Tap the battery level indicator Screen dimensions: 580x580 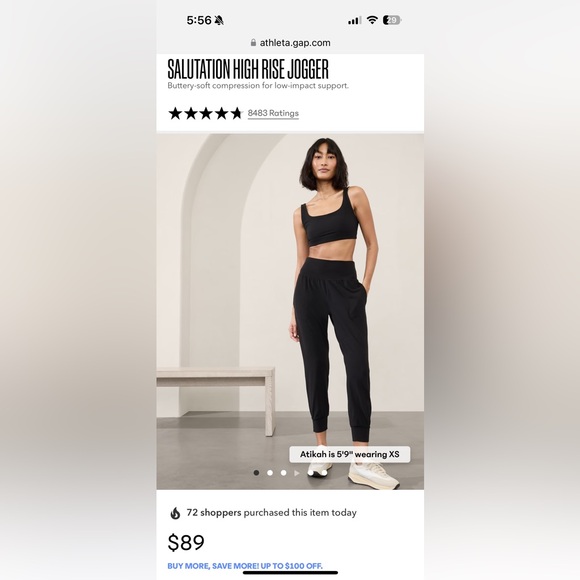click(x=392, y=20)
